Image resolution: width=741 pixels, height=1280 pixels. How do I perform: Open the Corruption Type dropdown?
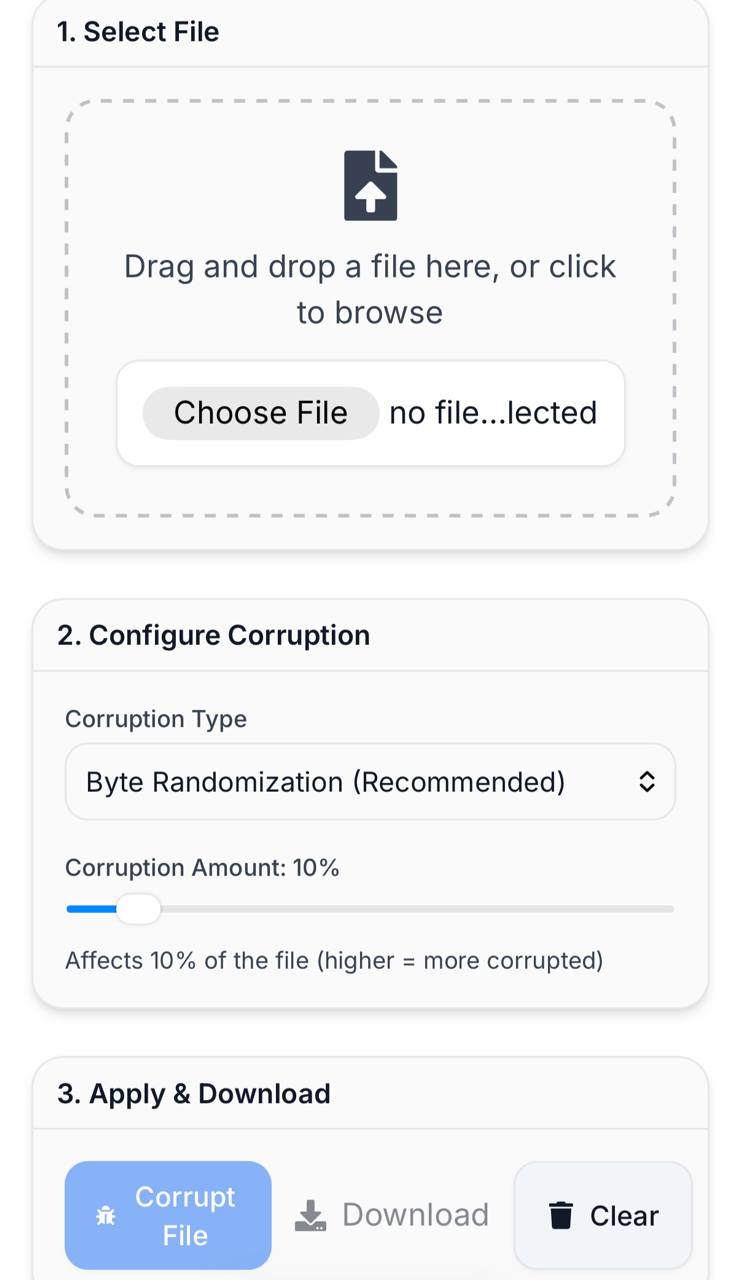[369, 782]
